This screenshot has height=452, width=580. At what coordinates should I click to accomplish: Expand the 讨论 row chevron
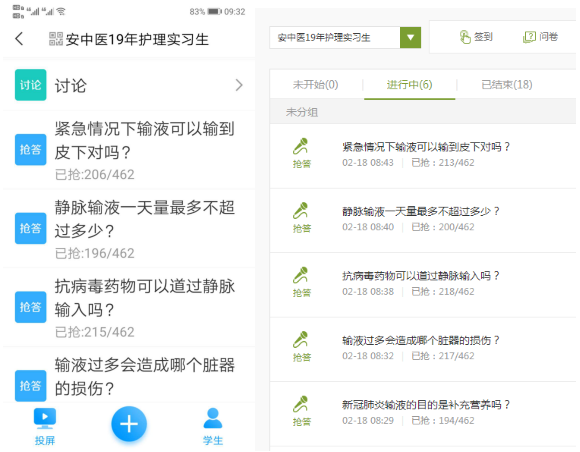tap(239, 85)
